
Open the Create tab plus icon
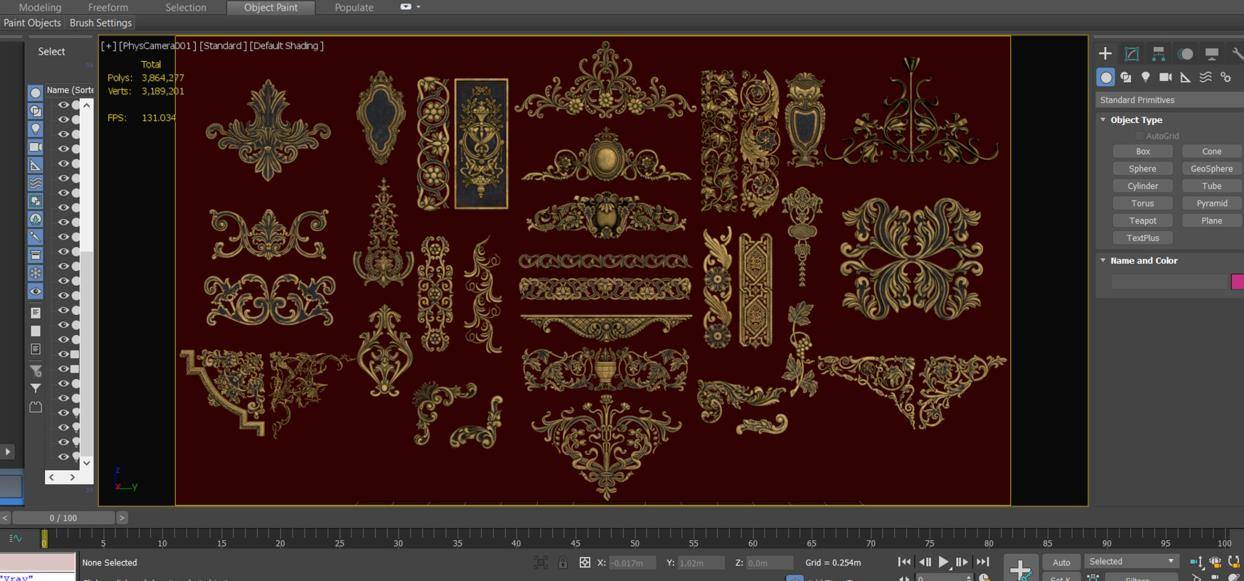[x=1105, y=53]
